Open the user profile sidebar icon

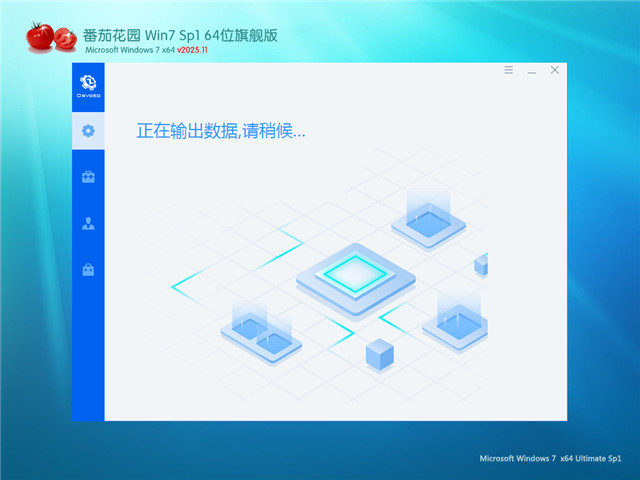[x=88, y=223]
